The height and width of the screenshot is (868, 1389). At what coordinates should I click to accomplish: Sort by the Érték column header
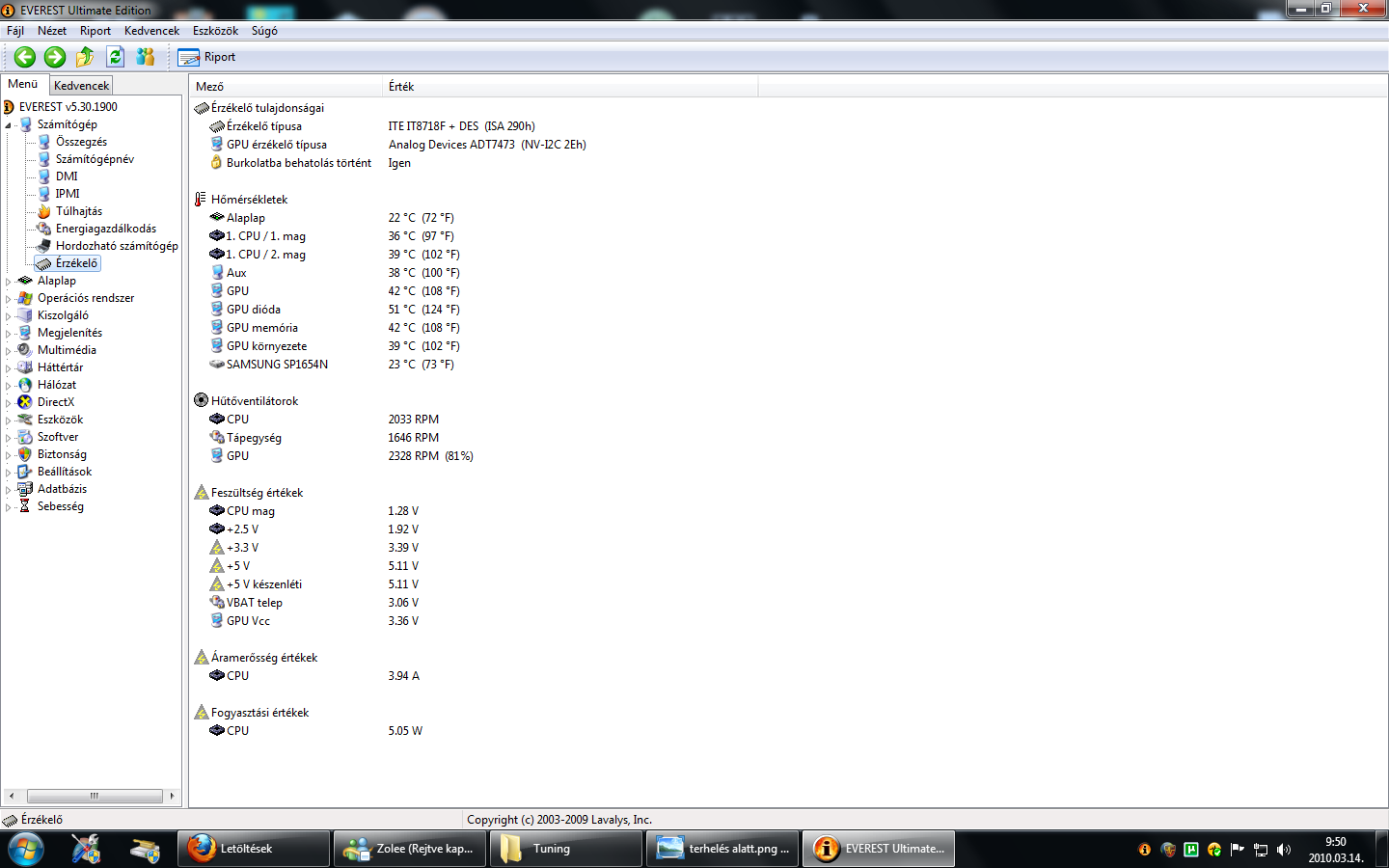pyautogui.click(x=570, y=87)
